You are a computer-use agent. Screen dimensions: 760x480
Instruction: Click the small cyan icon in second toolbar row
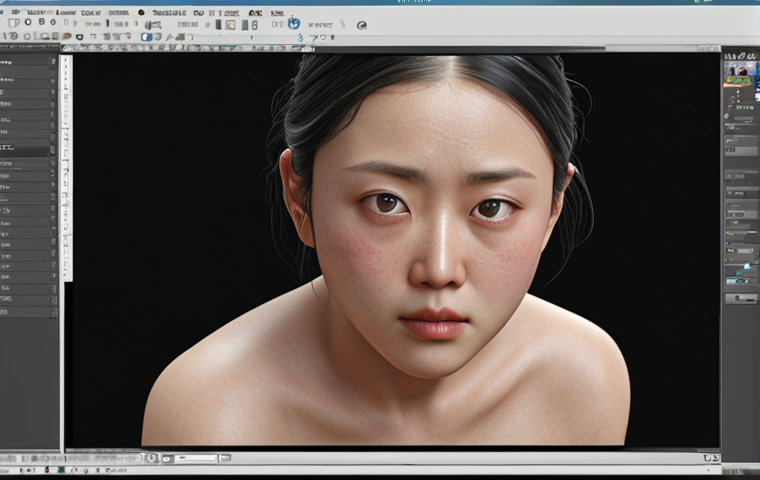[300, 37]
